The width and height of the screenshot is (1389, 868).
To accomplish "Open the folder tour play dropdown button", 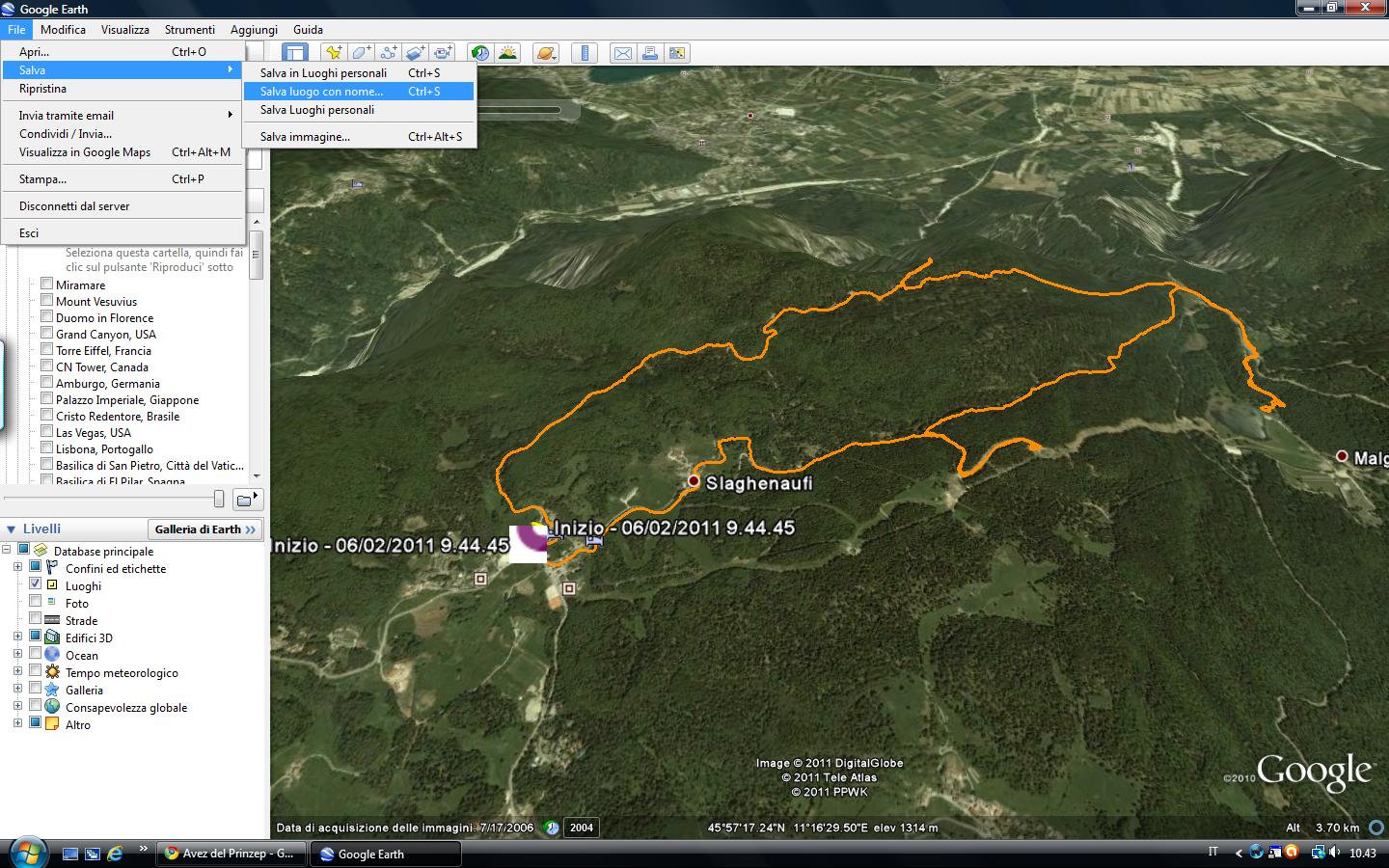I will click(x=250, y=499).
